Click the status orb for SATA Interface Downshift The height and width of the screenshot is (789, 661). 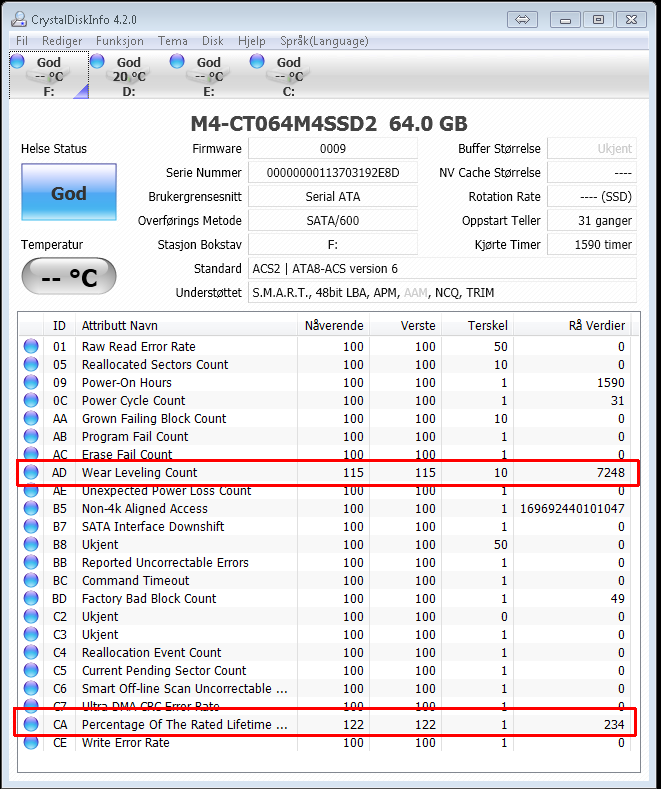tap(31, 526)
